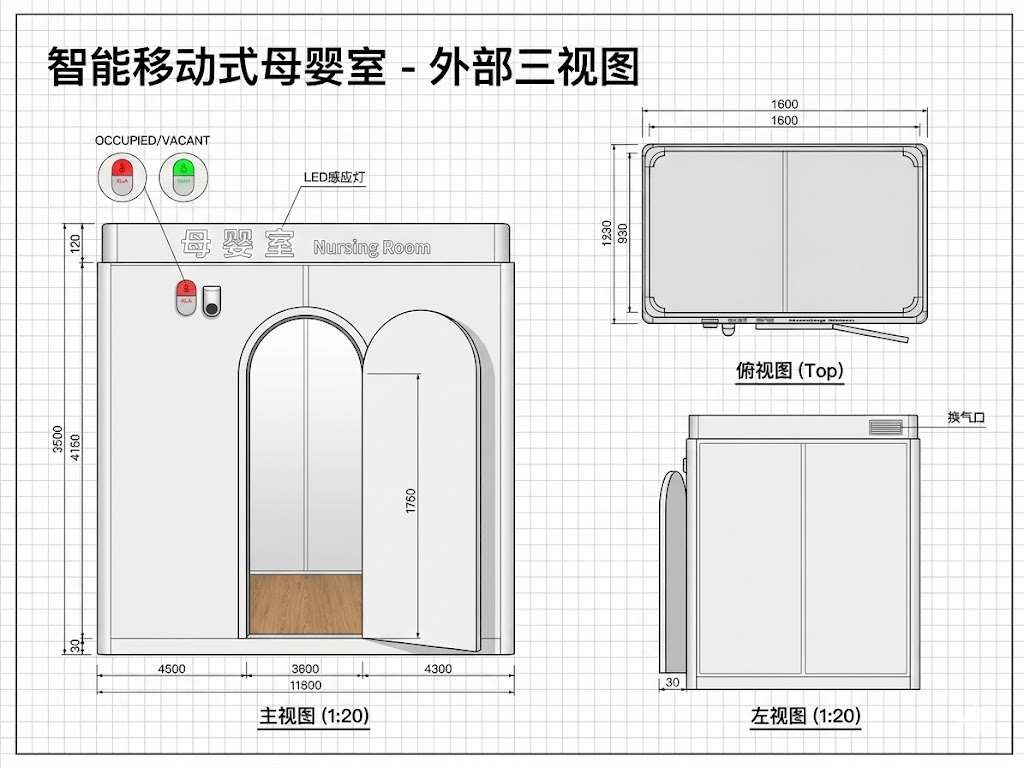Click the 3600 door width dimension
The image size is (1024, 768).
[305, 669]
